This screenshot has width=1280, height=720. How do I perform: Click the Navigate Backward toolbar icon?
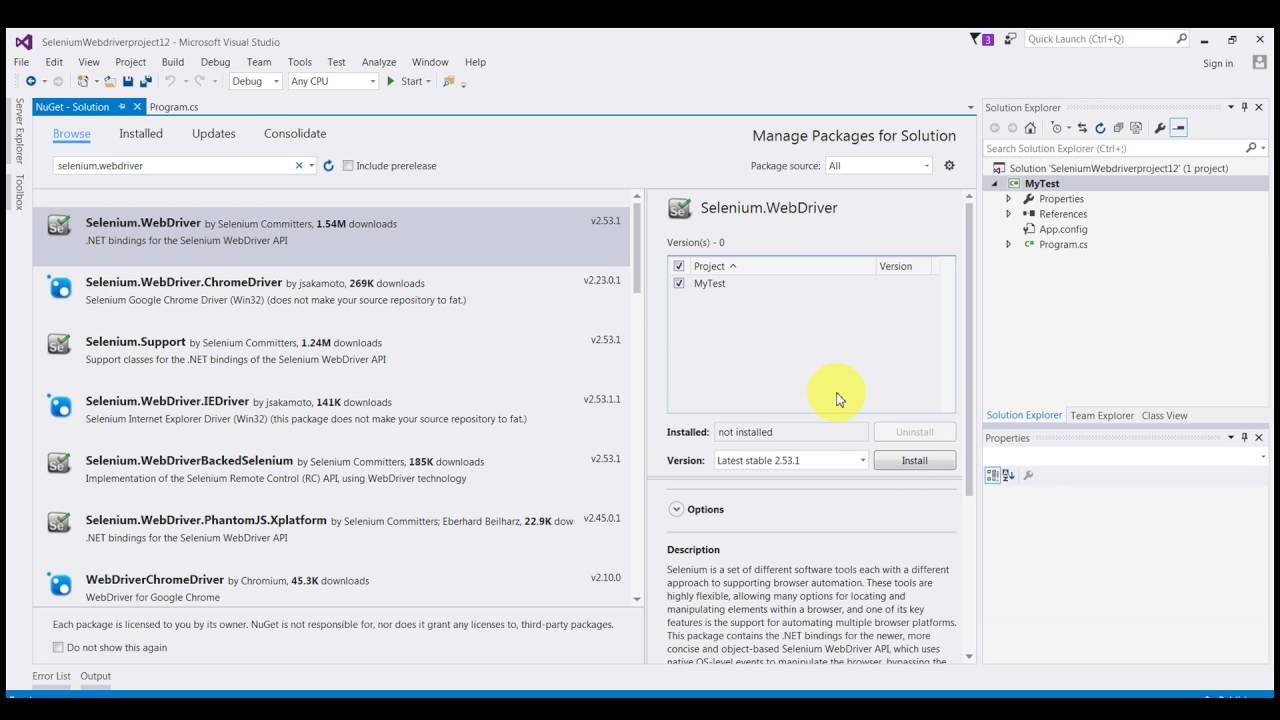(x=31, y=81)
